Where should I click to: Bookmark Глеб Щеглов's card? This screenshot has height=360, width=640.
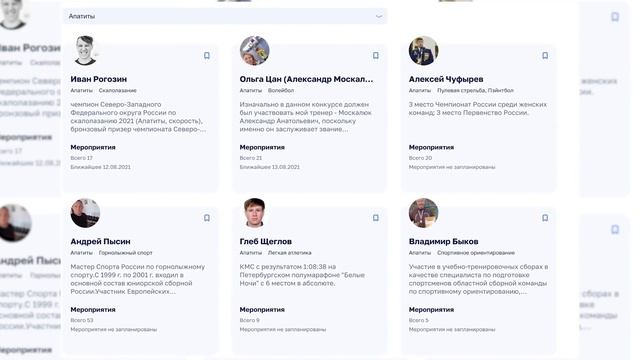tap(376, 218)
